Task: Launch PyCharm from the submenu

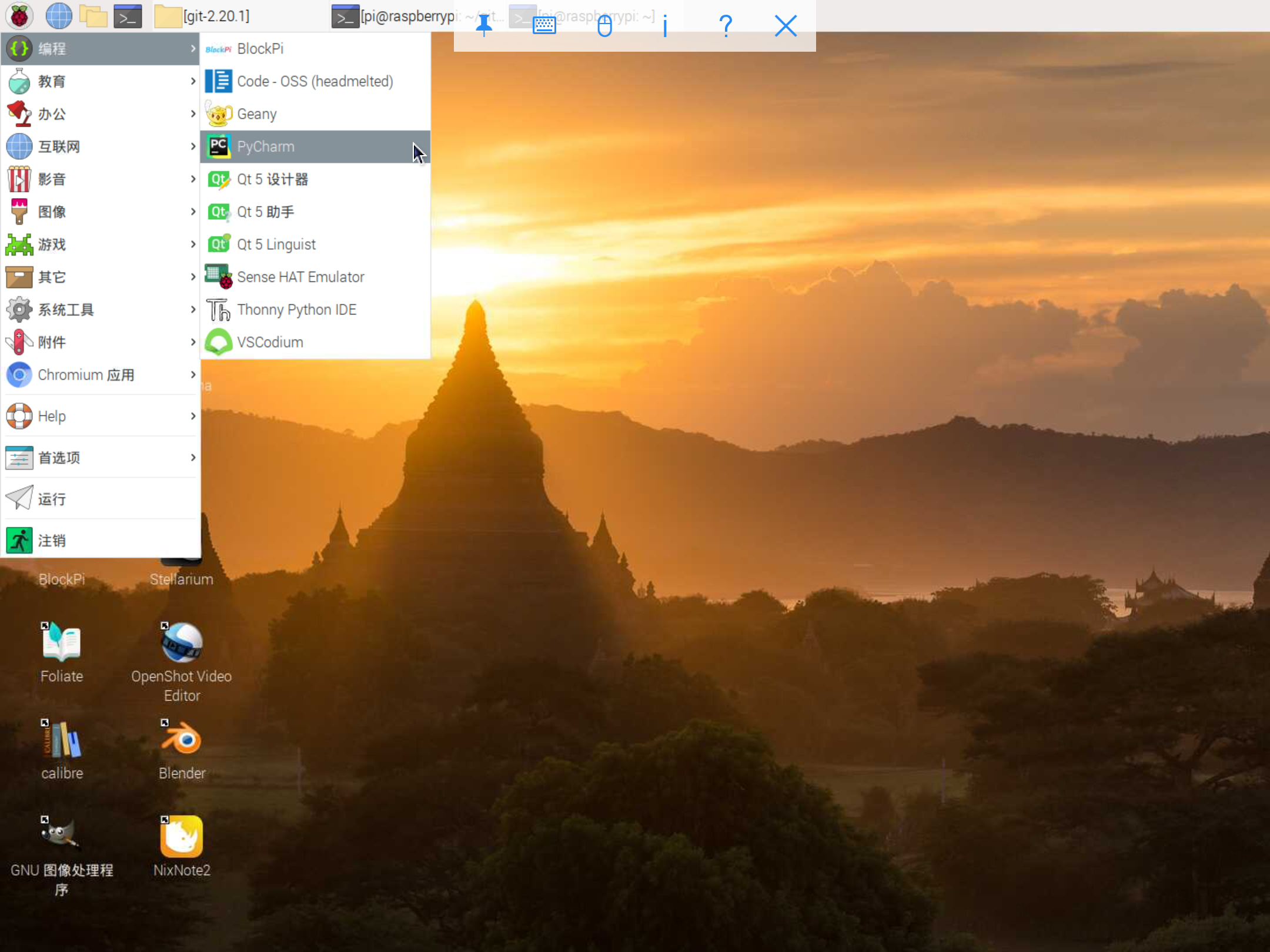Action: [316, 146]
